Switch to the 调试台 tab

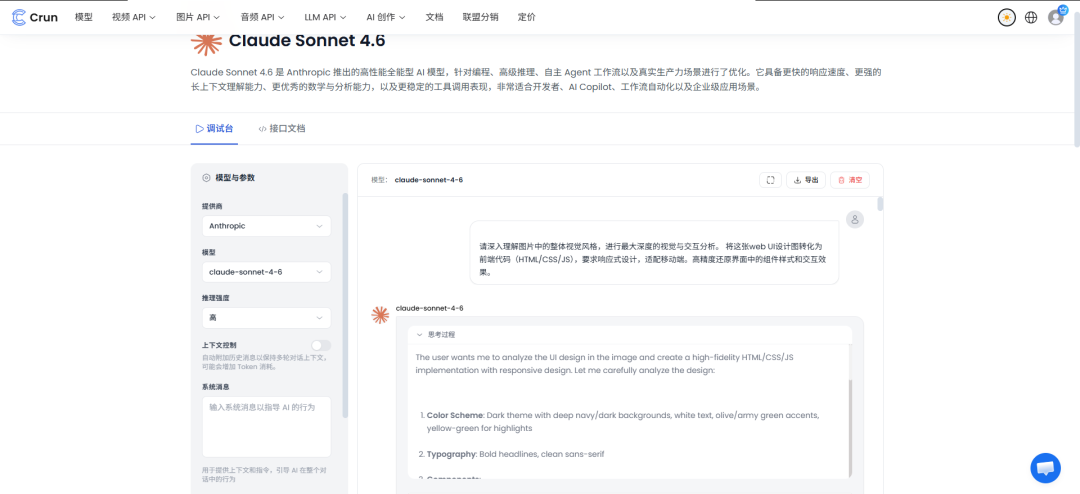click(x=214, y=129)
